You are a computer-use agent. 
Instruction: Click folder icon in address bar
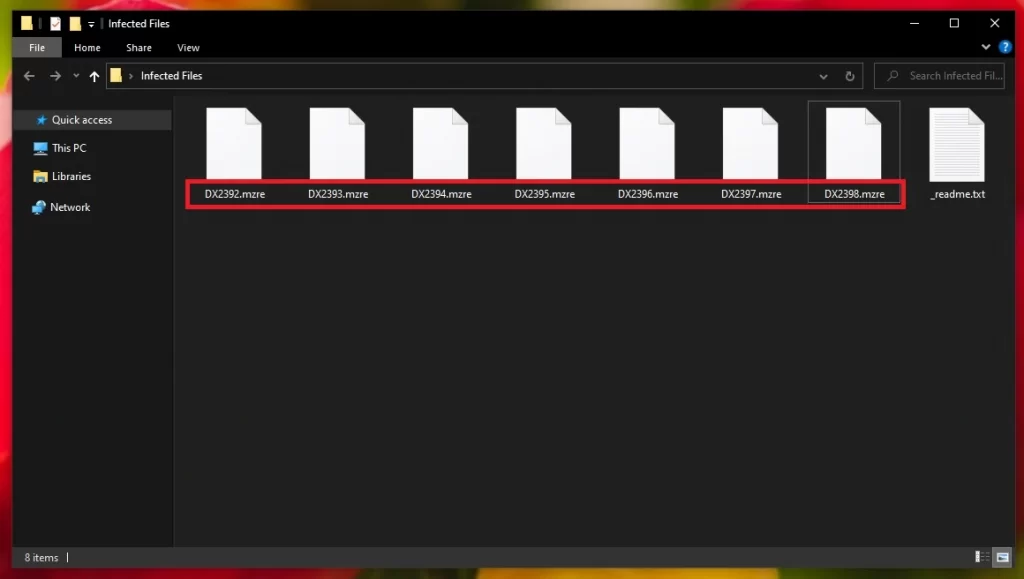(x=116, y=75)
